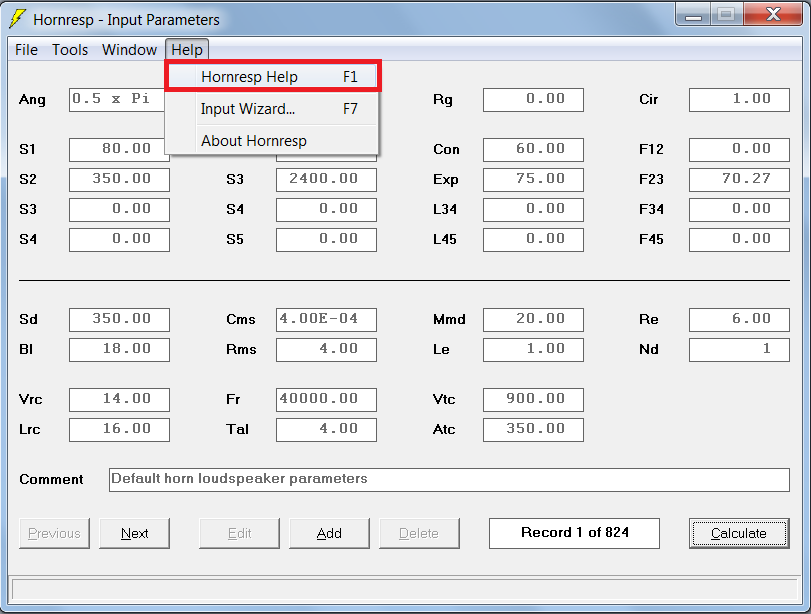
Task: Click the F12 input field
Action: pyautogui.click(x=739, y=149)
